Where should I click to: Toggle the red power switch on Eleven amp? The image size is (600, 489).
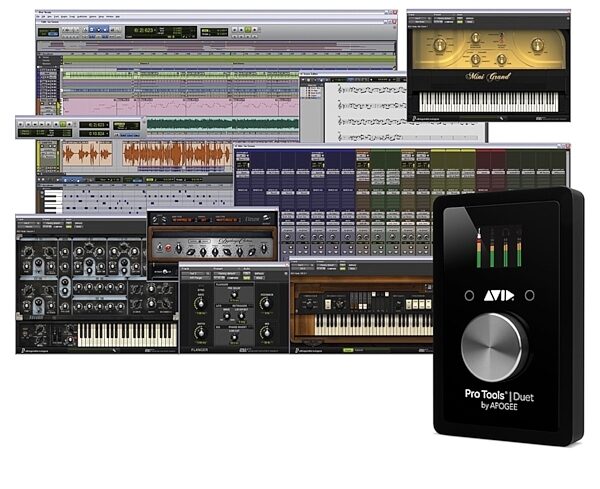click(168, 249)
